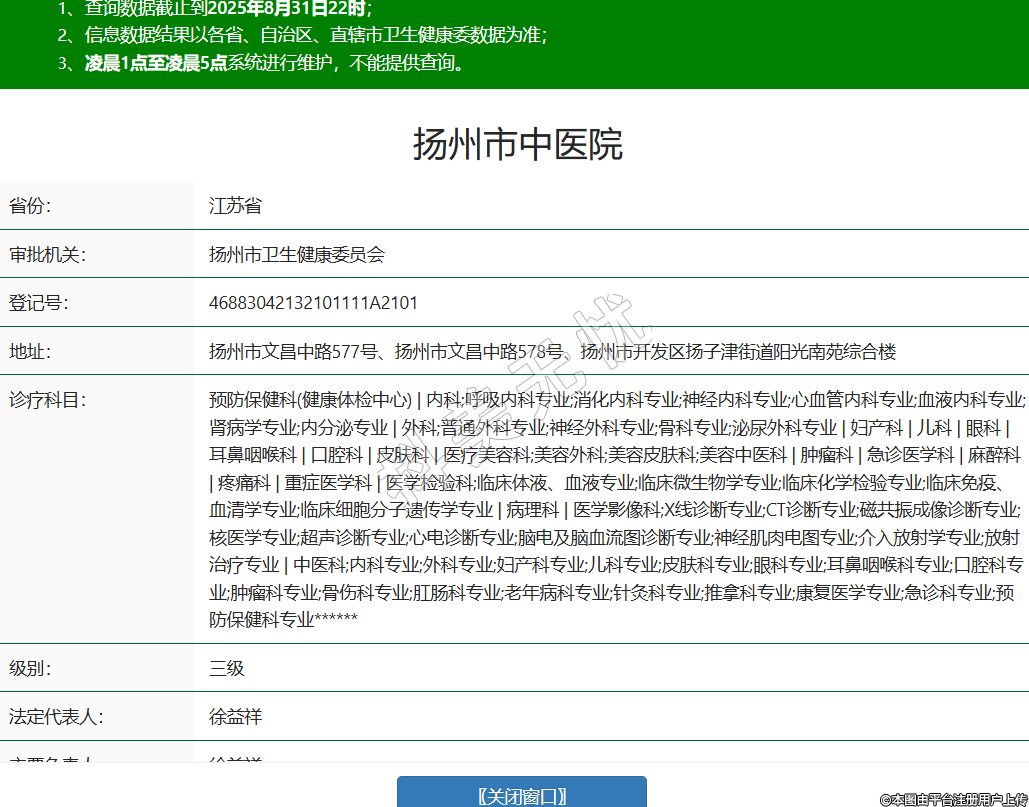Click the hospital title 扬州市中医院
The image size is (1029, 807).
(517, 145)
